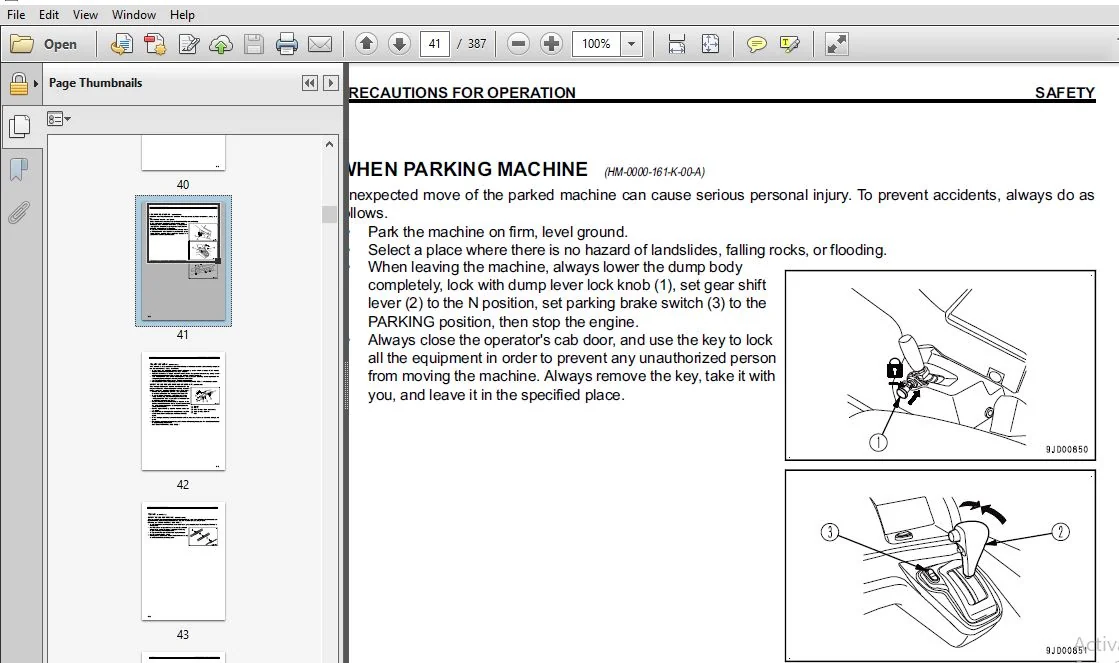Click the gear shift lever figure 9JD00851
Image resolution: width=1119 pixels, height=663 pixels.
pyautogui.click(x=940, y=566)
